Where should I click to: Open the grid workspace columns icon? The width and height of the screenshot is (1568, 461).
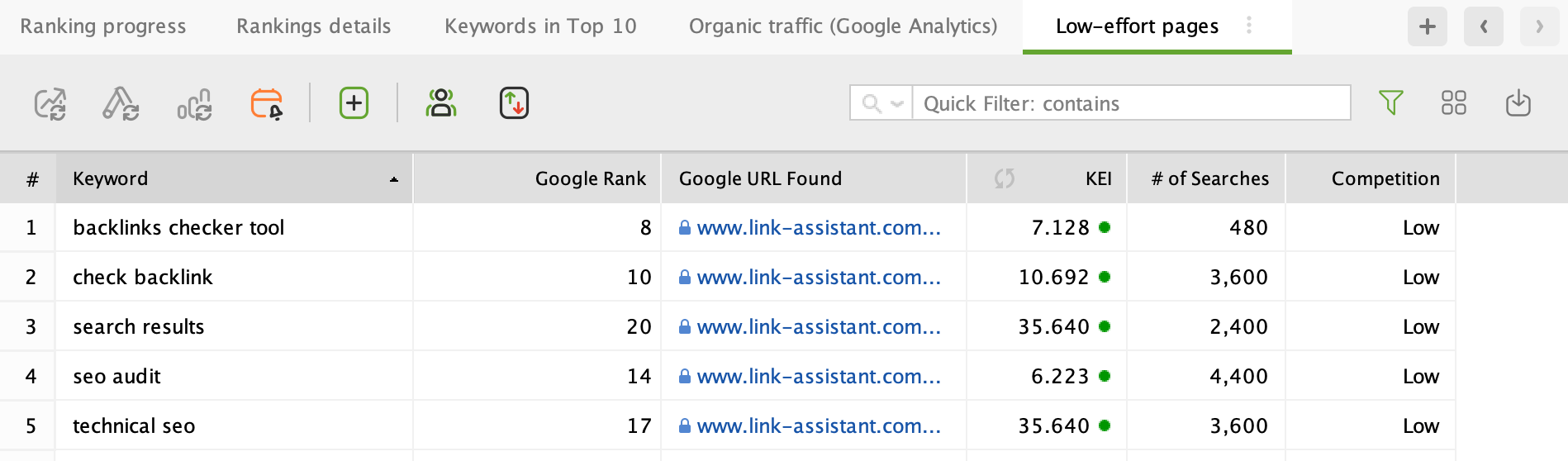click(x=1453, y=103)
